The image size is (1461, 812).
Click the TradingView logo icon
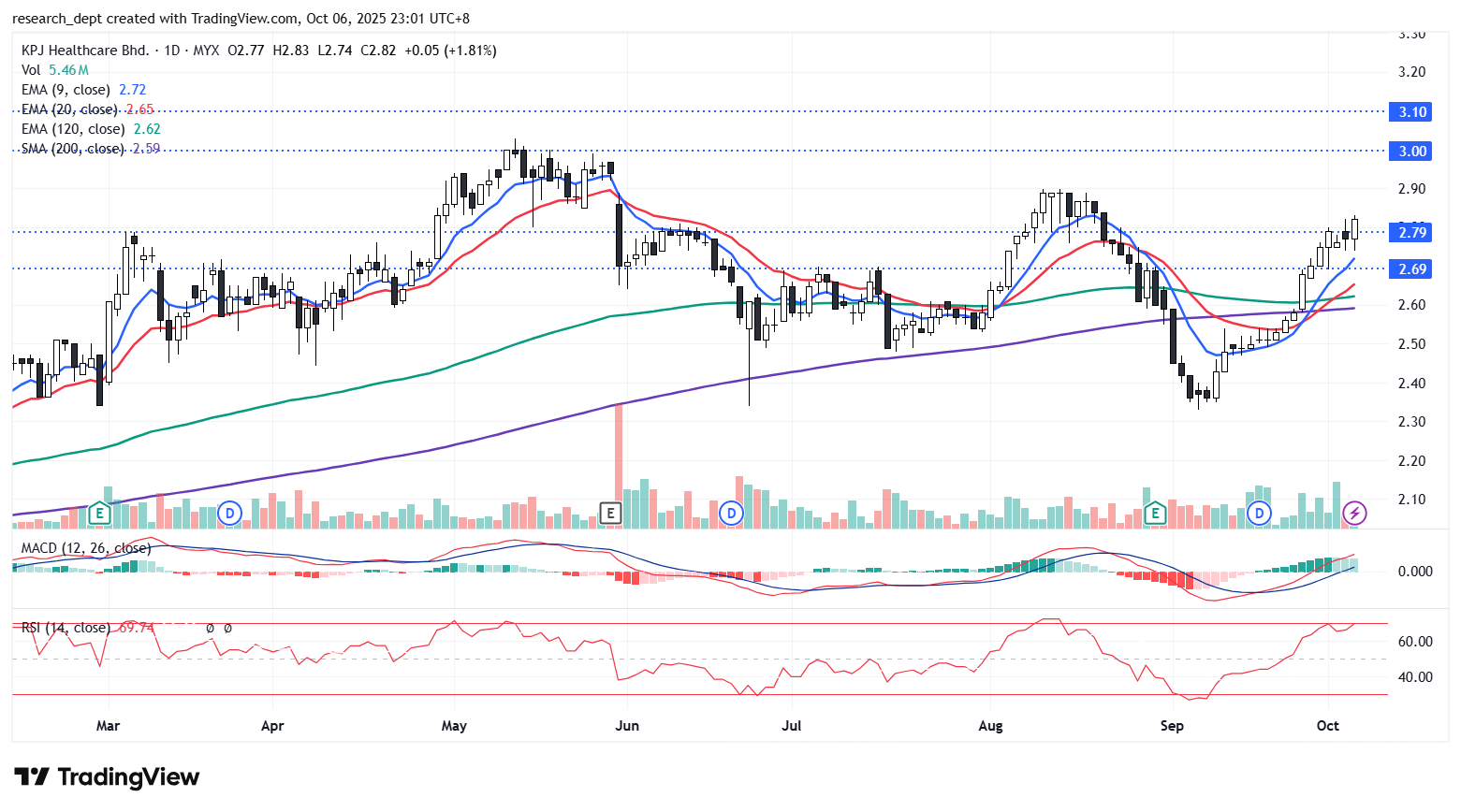(x=32, y=777)
